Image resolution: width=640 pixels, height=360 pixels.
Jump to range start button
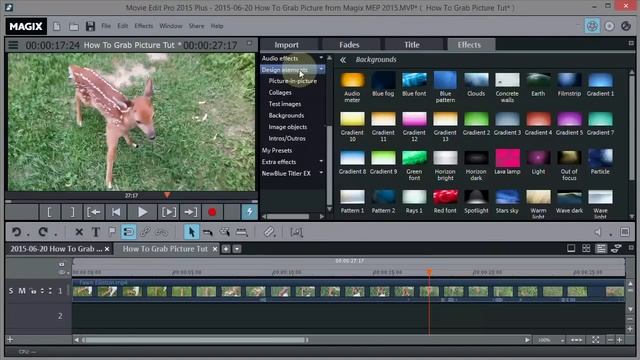pos(94,212)
